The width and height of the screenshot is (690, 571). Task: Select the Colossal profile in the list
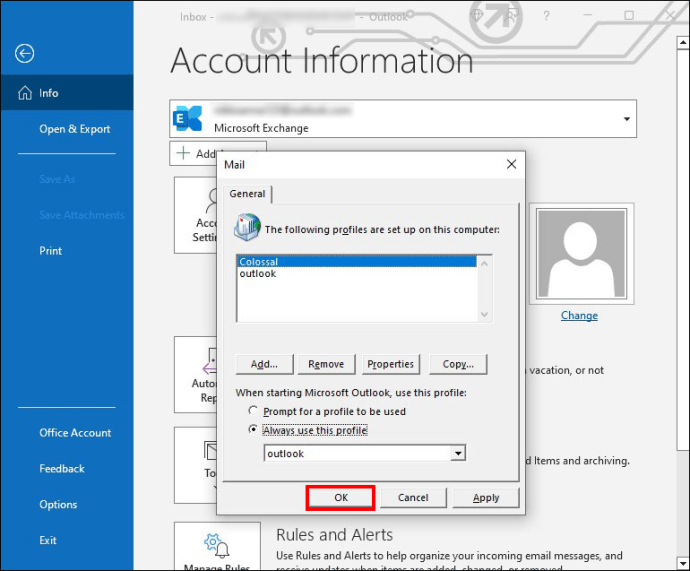coord(357,262)
